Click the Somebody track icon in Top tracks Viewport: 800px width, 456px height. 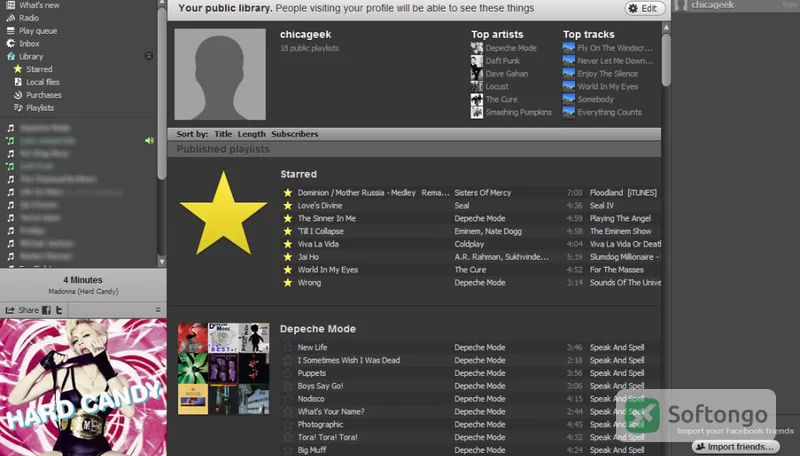[569, 99]
